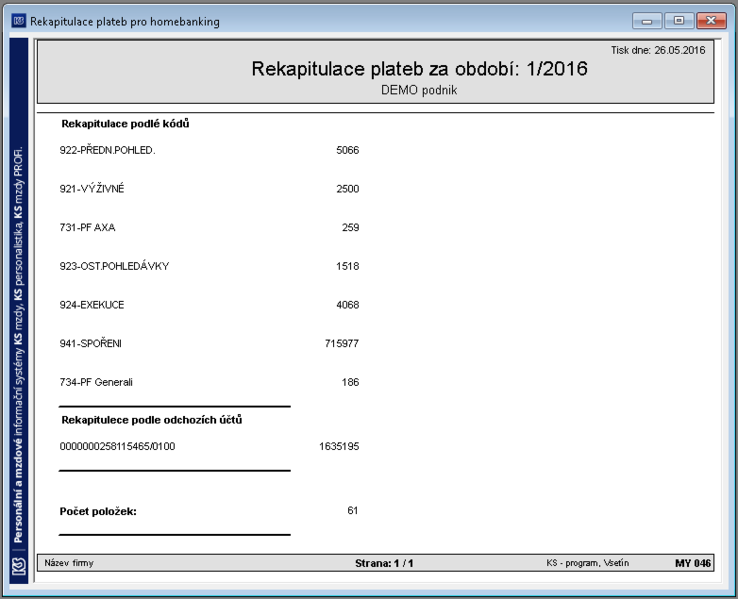Select the heading 'Rekapitulace podlé kódů'
Screen dimensions: 738x599
pos(125,124)
